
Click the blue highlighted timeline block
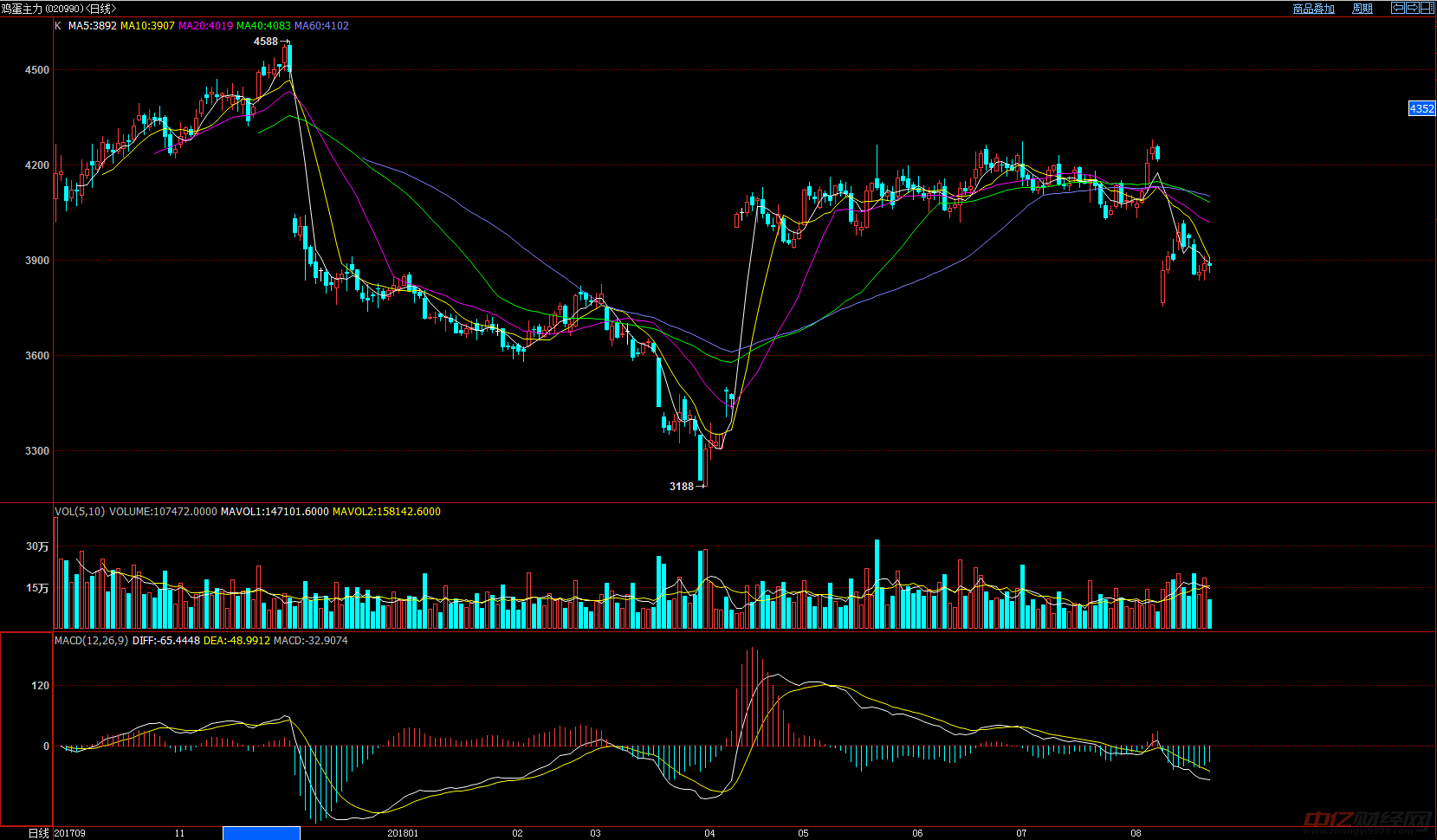pyautogui.click(x=262, y=833)
